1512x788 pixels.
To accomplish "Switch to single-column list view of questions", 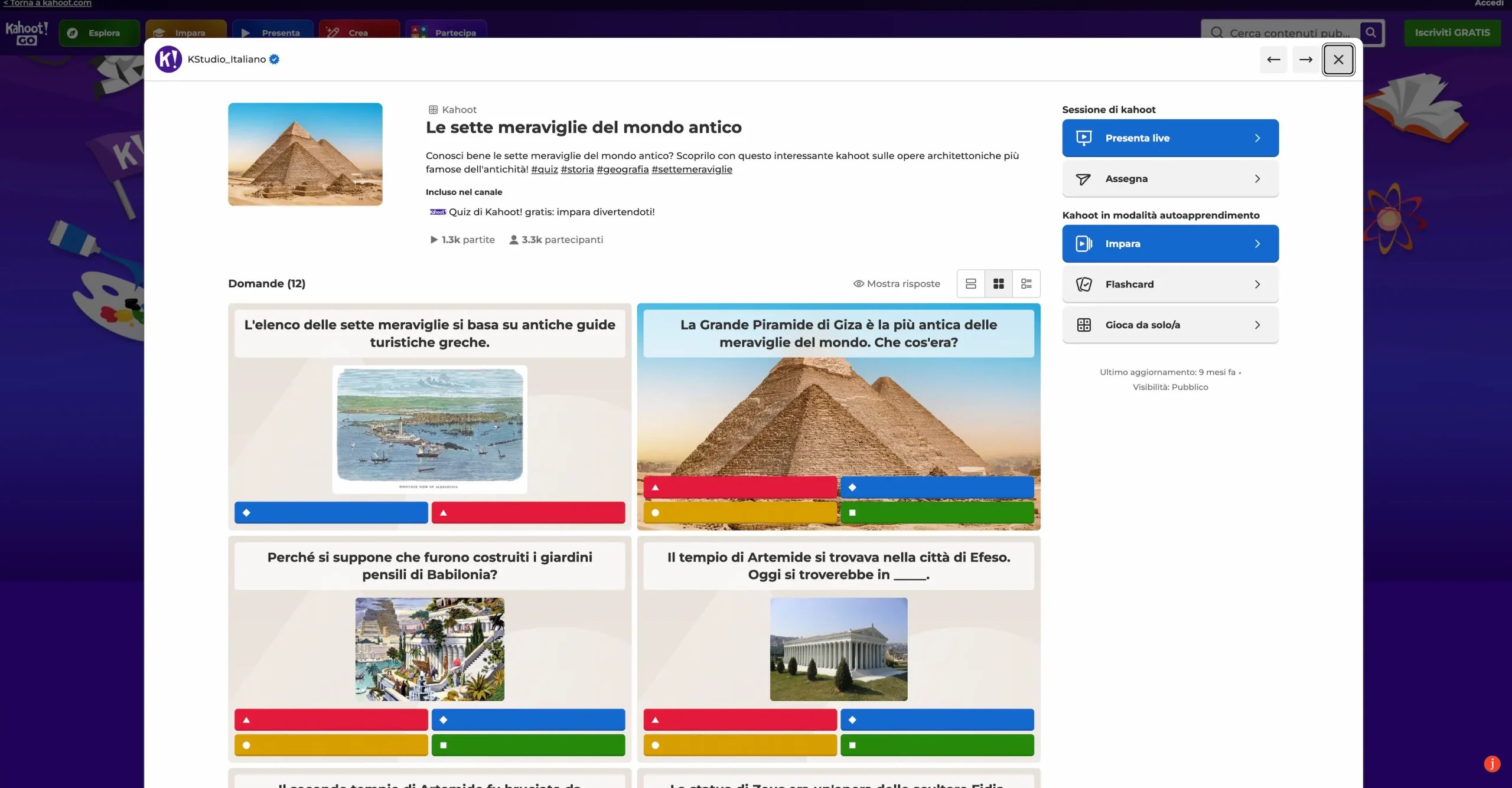I will pyautogui.click(x=970, y=284).
